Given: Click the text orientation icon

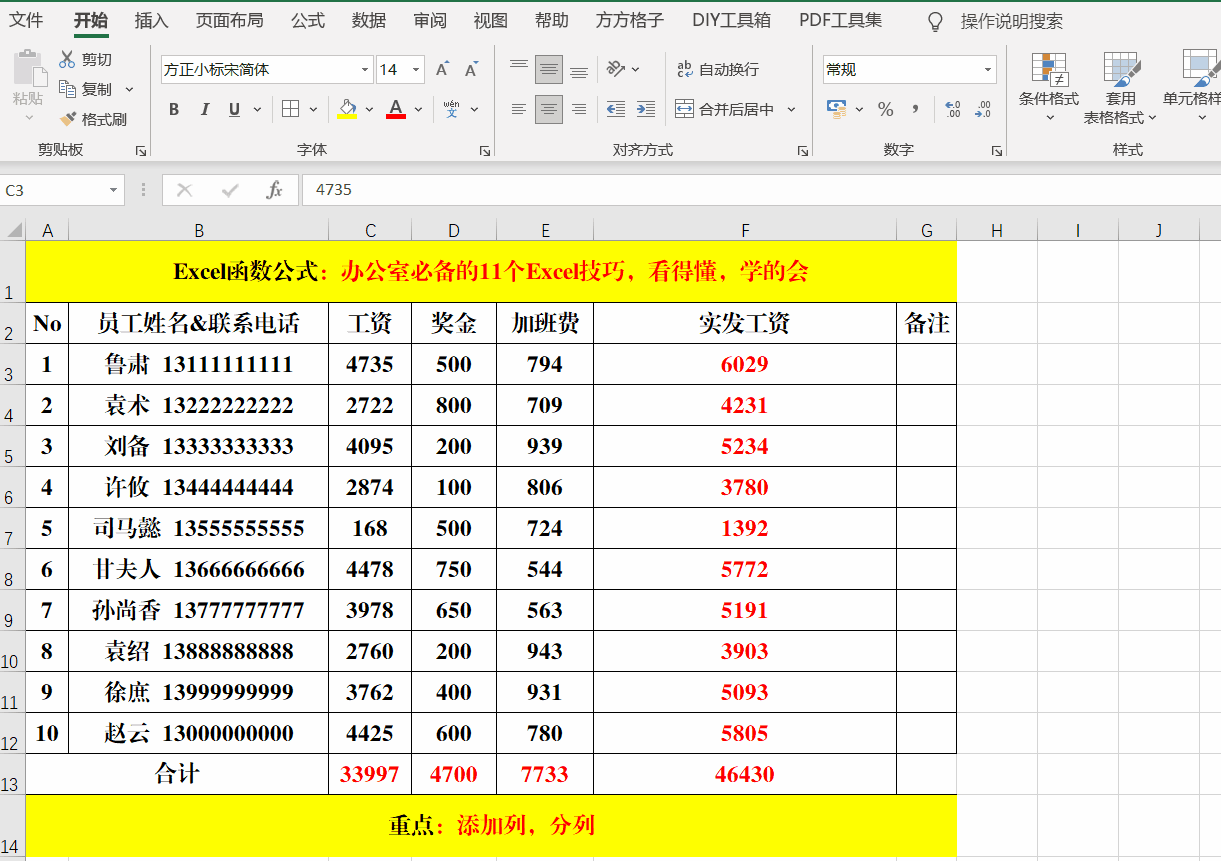Looking at the screenshot, I should point(616,69).
